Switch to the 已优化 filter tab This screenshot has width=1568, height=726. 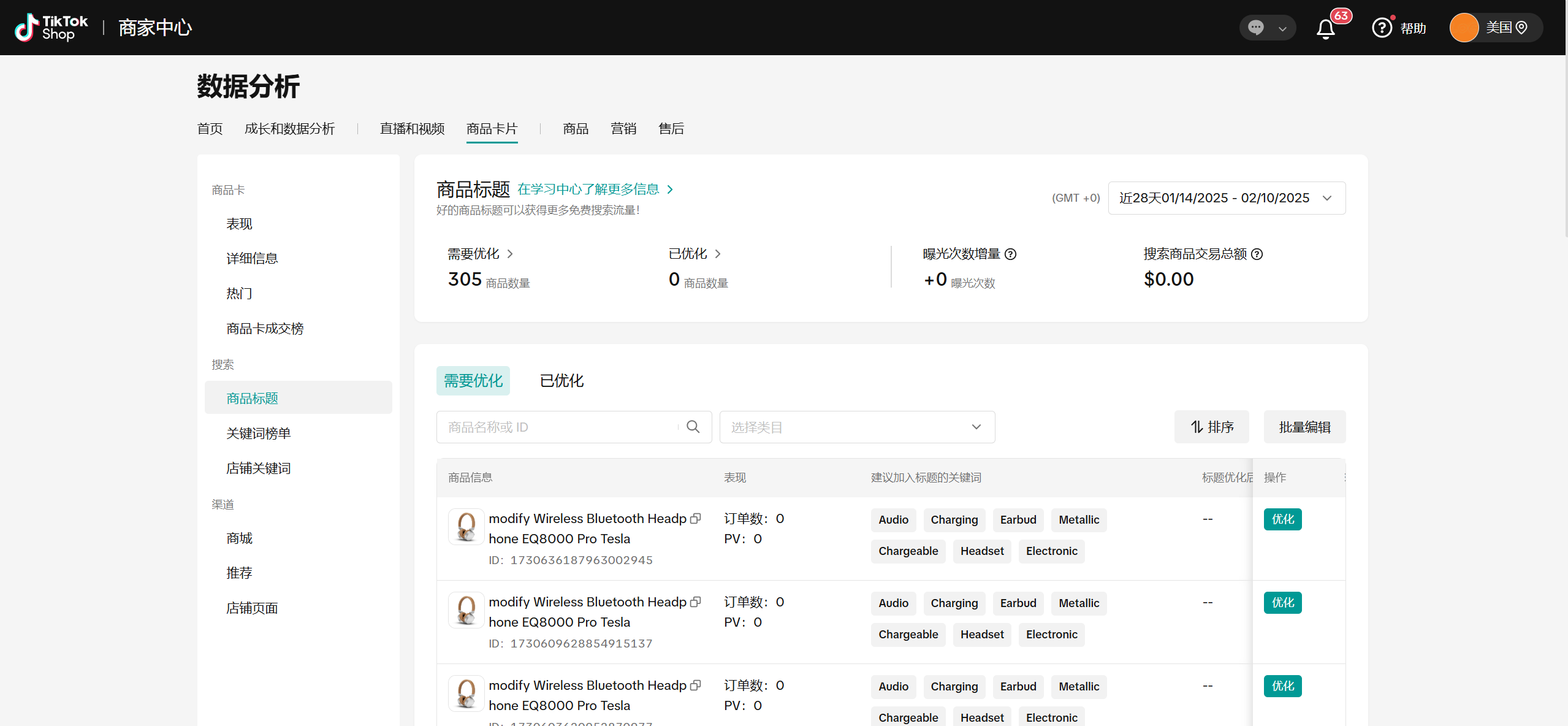[x=561, y=380]
